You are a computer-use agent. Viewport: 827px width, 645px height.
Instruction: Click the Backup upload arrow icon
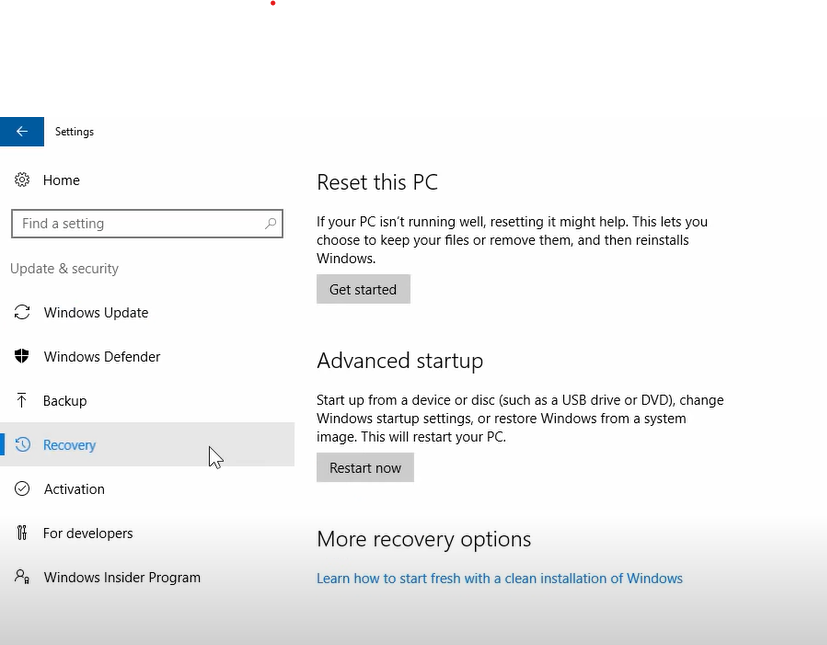pyautogui.click(x=22, y=400)
